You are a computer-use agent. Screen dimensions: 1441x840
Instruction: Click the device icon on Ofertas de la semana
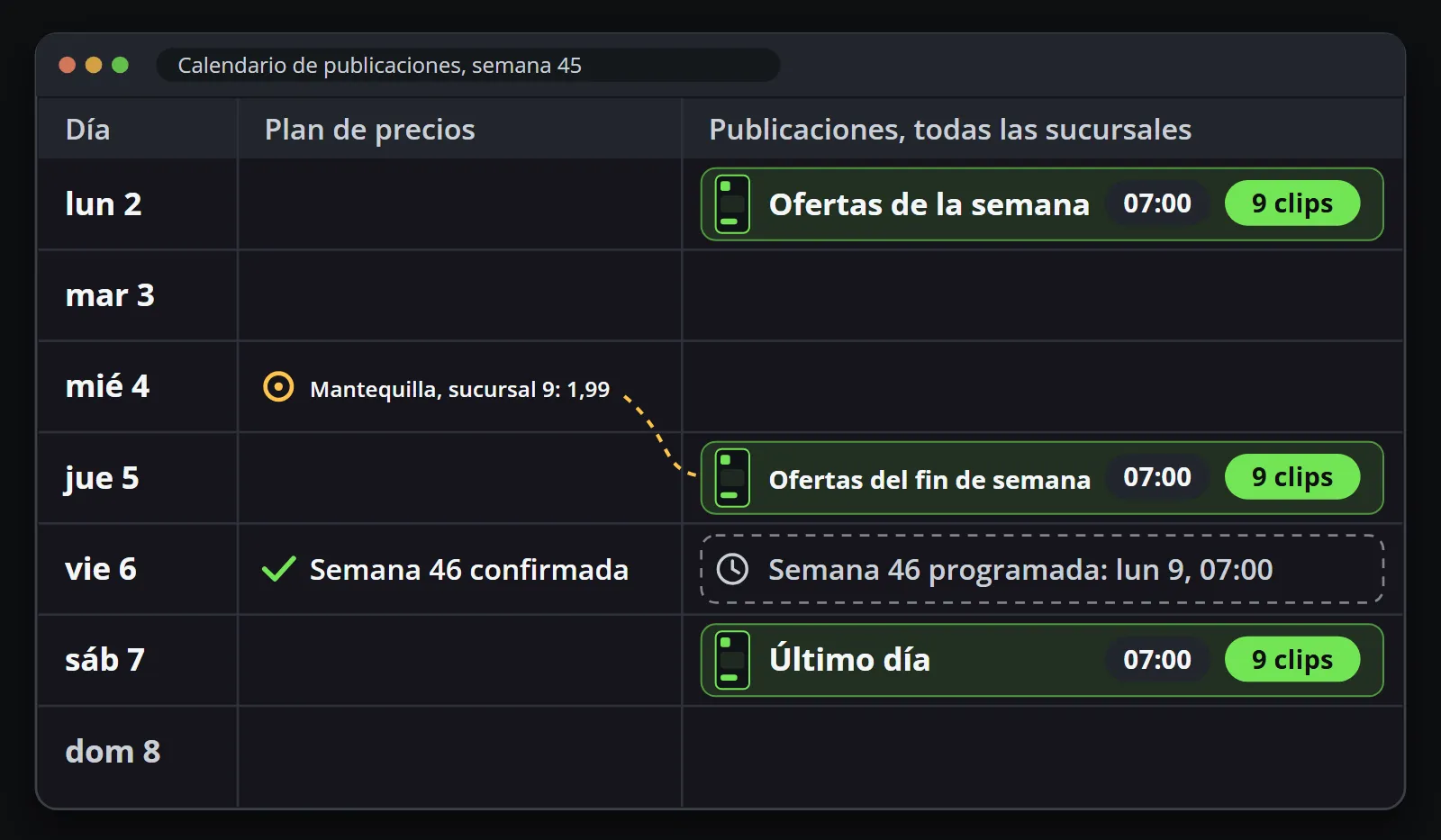tap(732, 204)
